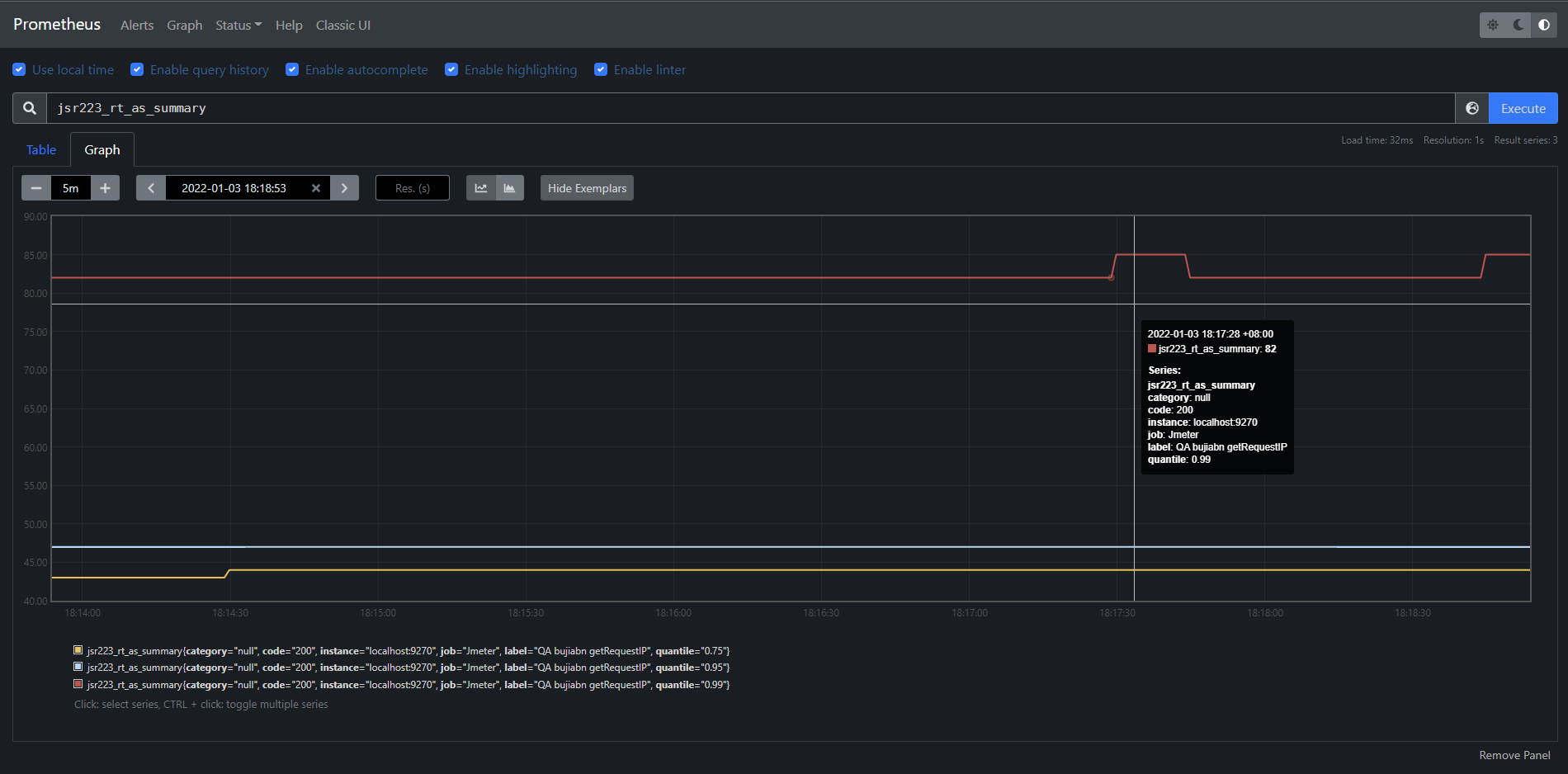The height and width of the screenshot is (774, 1568).
Task: Select the line chart display icon
Action: click(481, 187)
